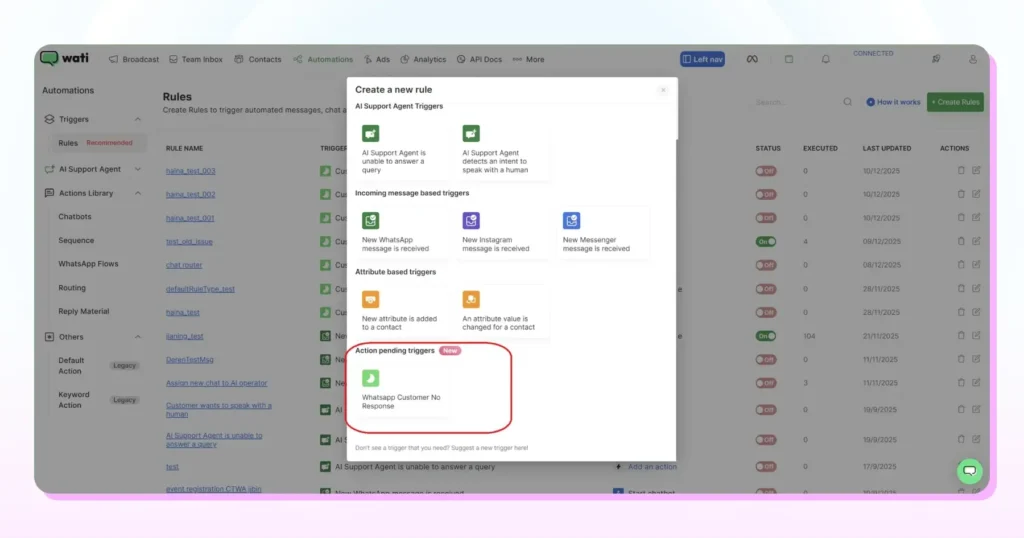Image resolution: width=1024 pixels, height=538 pixels.
Task: Collapse the Others section
Action: [138, 337]
